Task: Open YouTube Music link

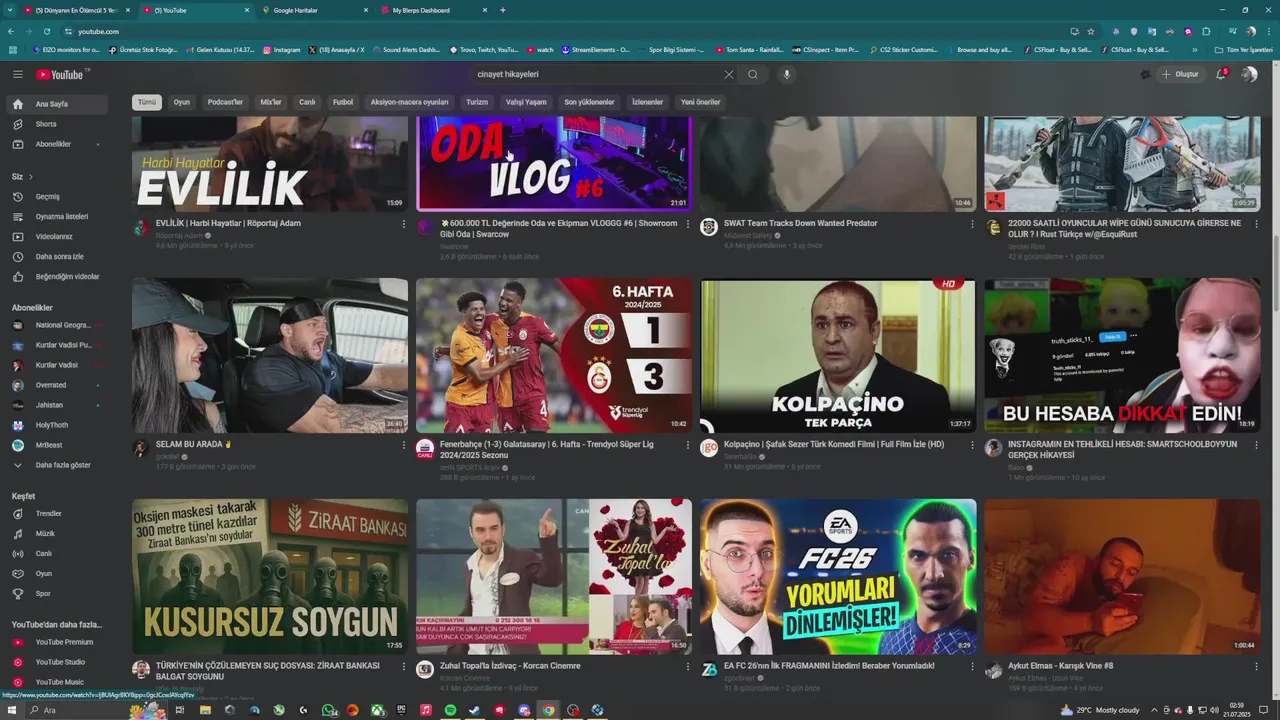Action: 58,682
